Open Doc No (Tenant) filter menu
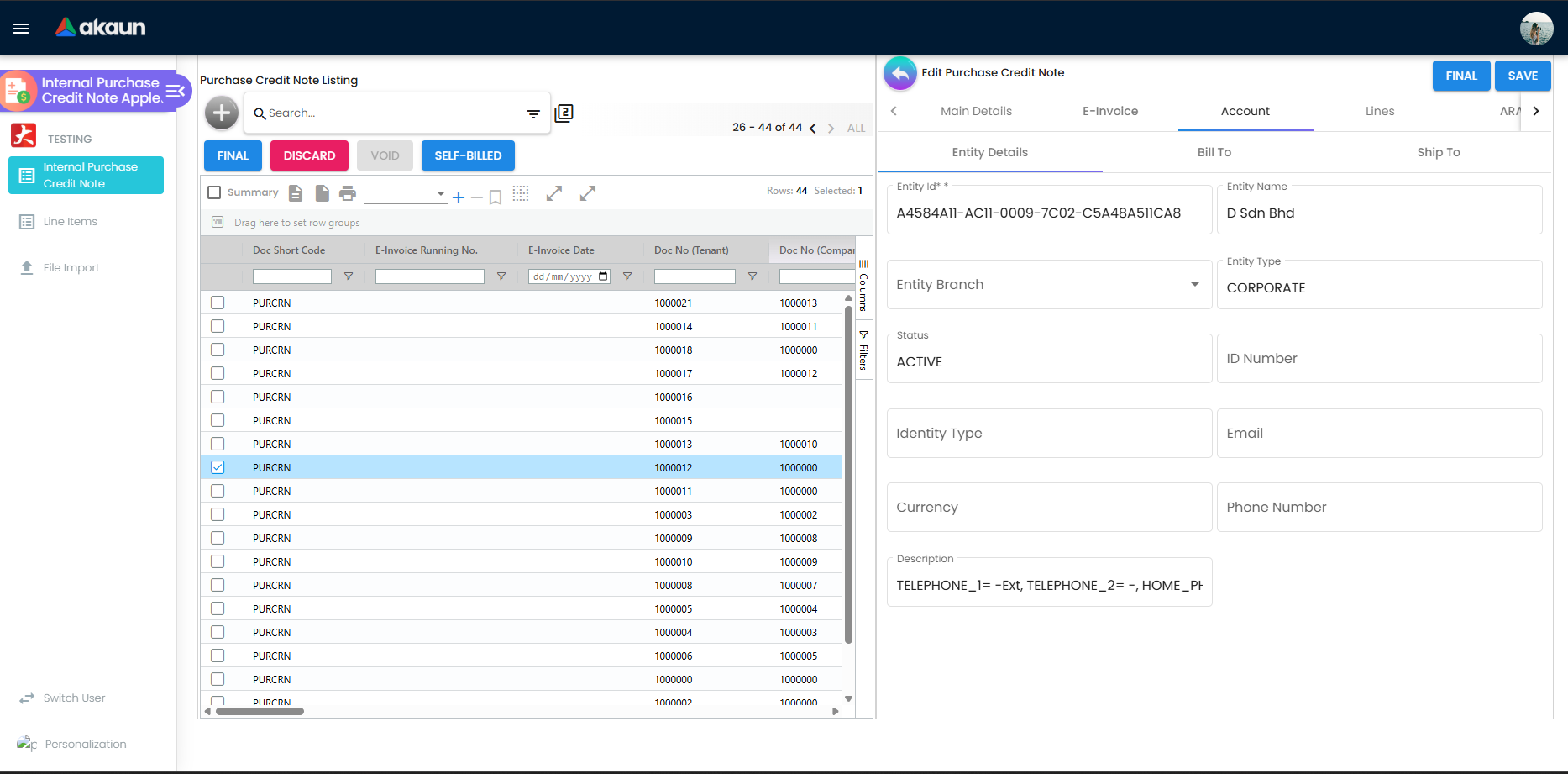This screenshot has width=1568, height=774. 753,276
